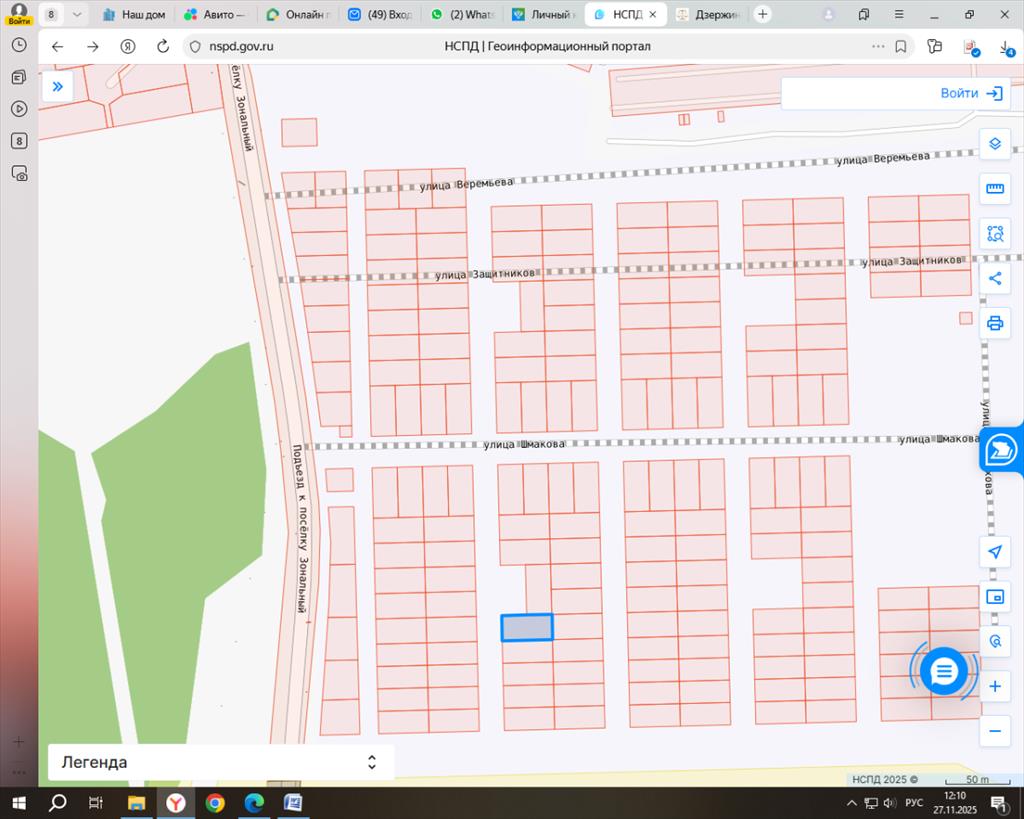
Task: Expand the left sidebar with double chevron
Action: [57, 87]
